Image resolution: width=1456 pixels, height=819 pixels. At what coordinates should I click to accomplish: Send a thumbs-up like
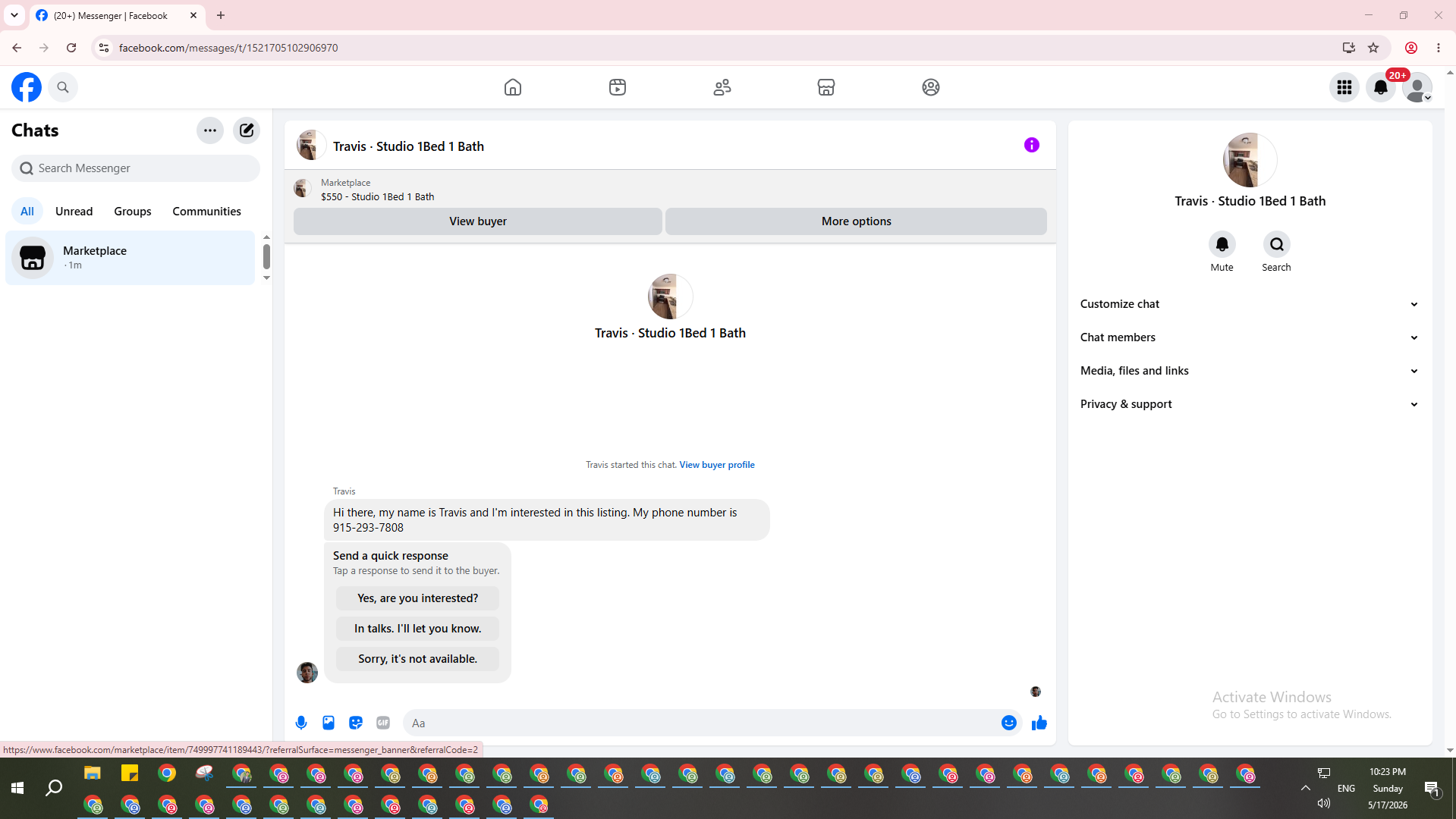pyautogui.click(x=1039, y=723)
